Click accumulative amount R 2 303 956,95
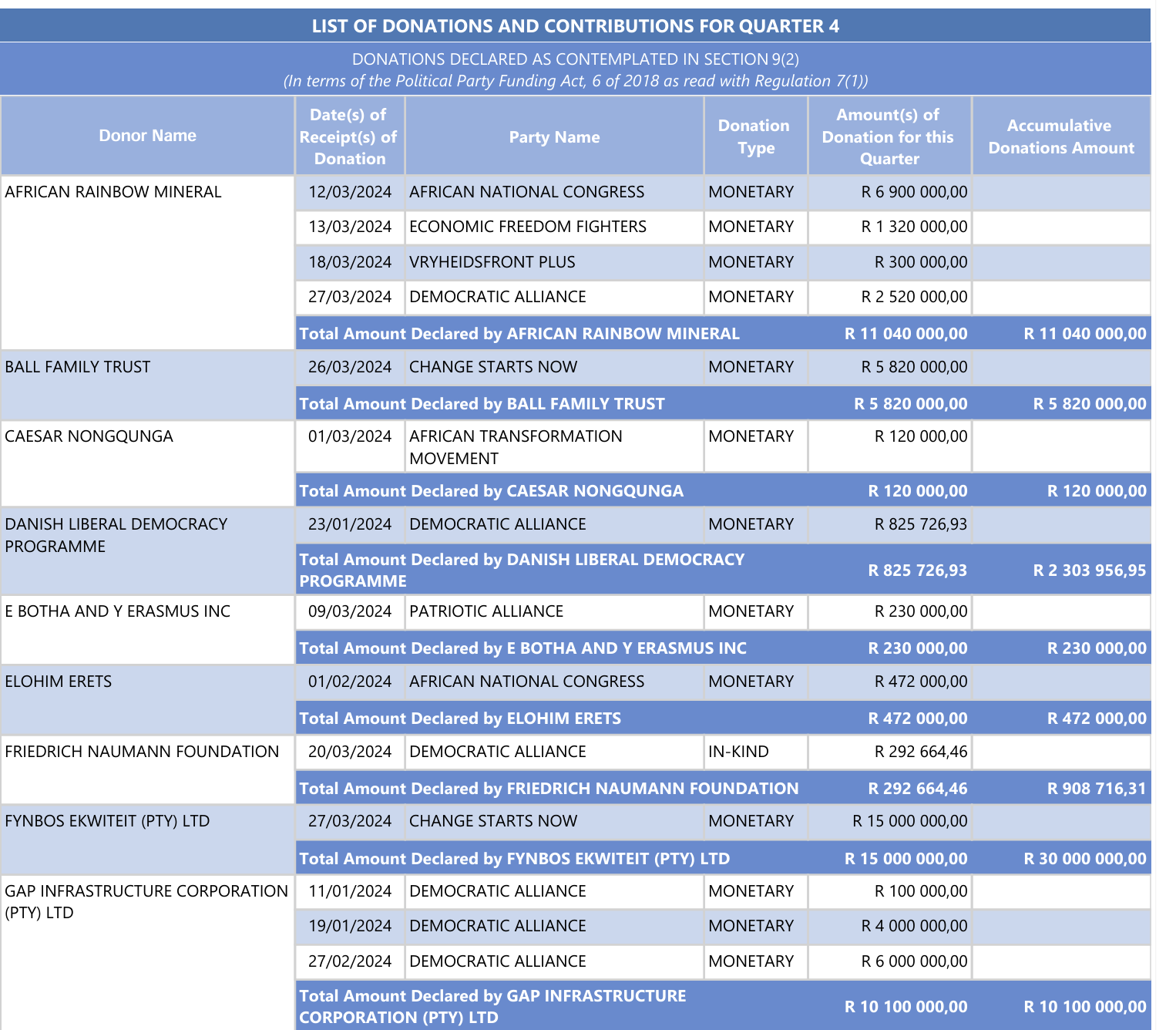 [x=1090, y=571]
